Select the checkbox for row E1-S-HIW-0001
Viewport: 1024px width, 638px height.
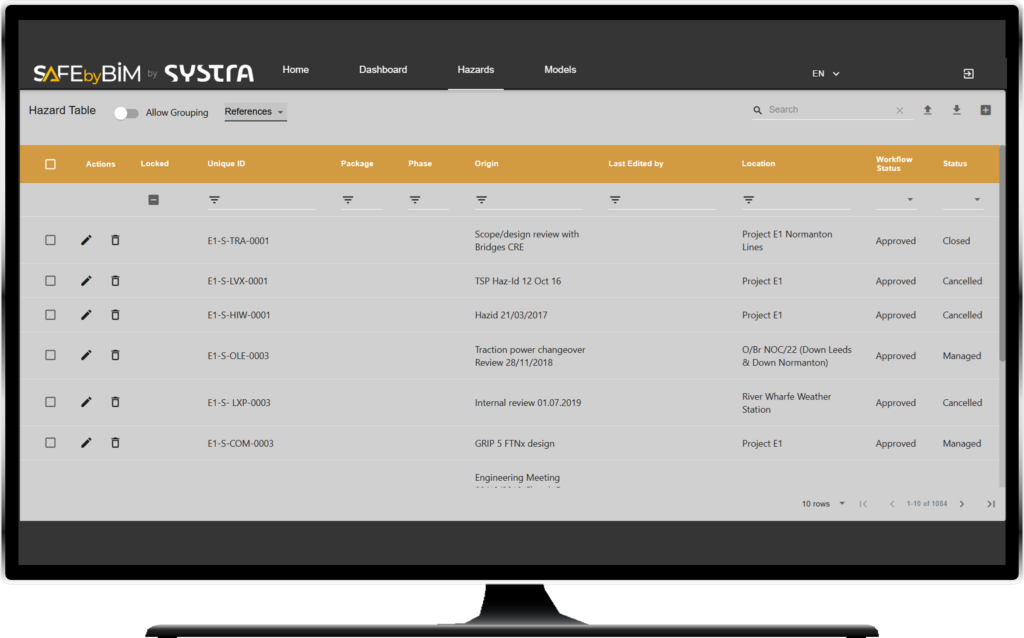point(50,315)
